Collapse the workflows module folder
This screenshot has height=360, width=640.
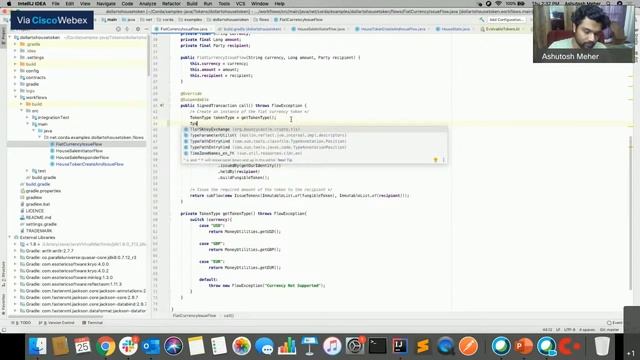point(15,98)
